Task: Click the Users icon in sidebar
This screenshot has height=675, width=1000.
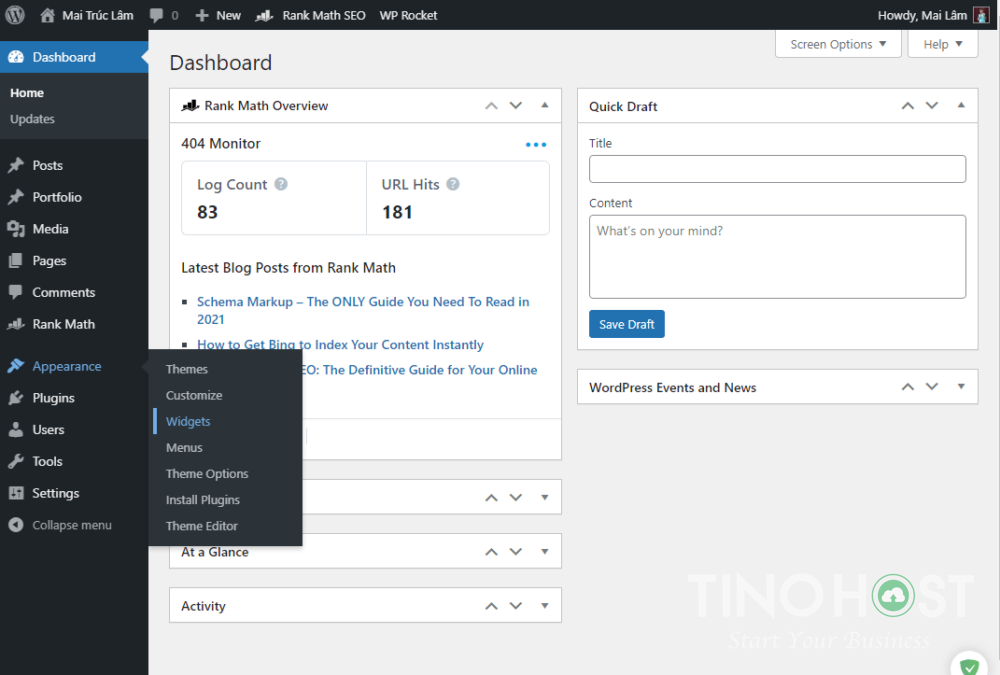Action: [x=16, y=429]
